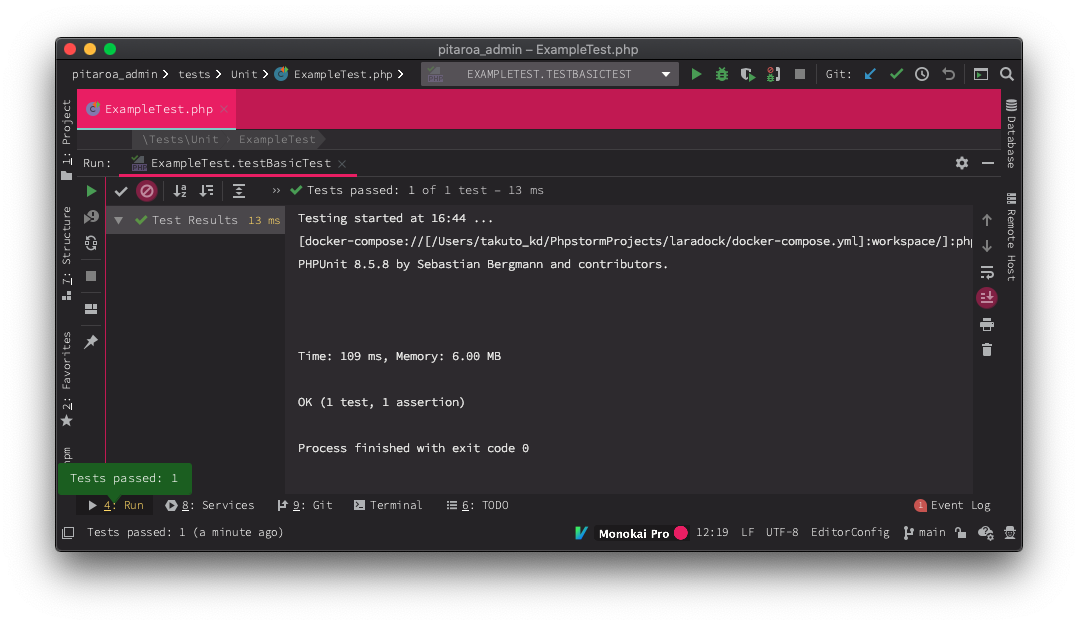This screenshot has width=1078, height=625.
Task: Open the Favorites tool window tab
Action: coord(67,379)
